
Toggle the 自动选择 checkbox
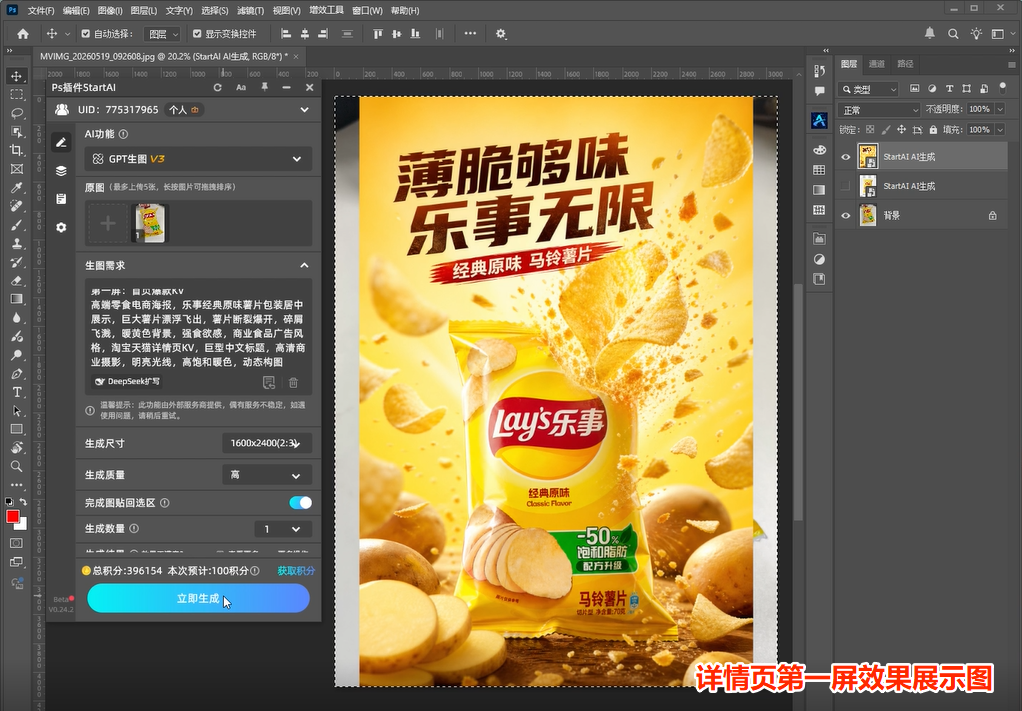85,34
